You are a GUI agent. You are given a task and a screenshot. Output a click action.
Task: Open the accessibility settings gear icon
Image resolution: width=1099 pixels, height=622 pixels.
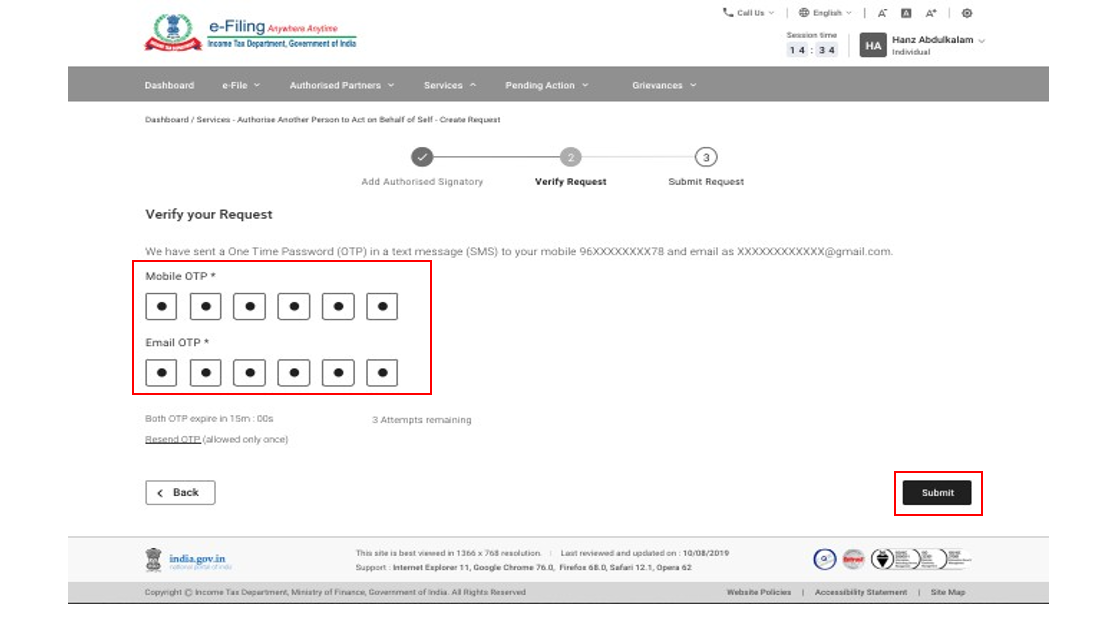point(965,12)
